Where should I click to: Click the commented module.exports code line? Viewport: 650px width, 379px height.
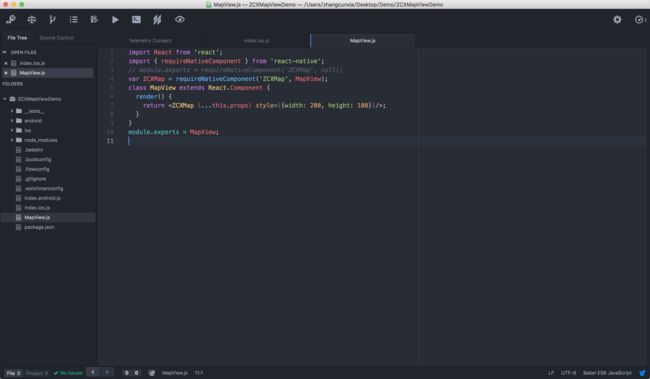235,70
